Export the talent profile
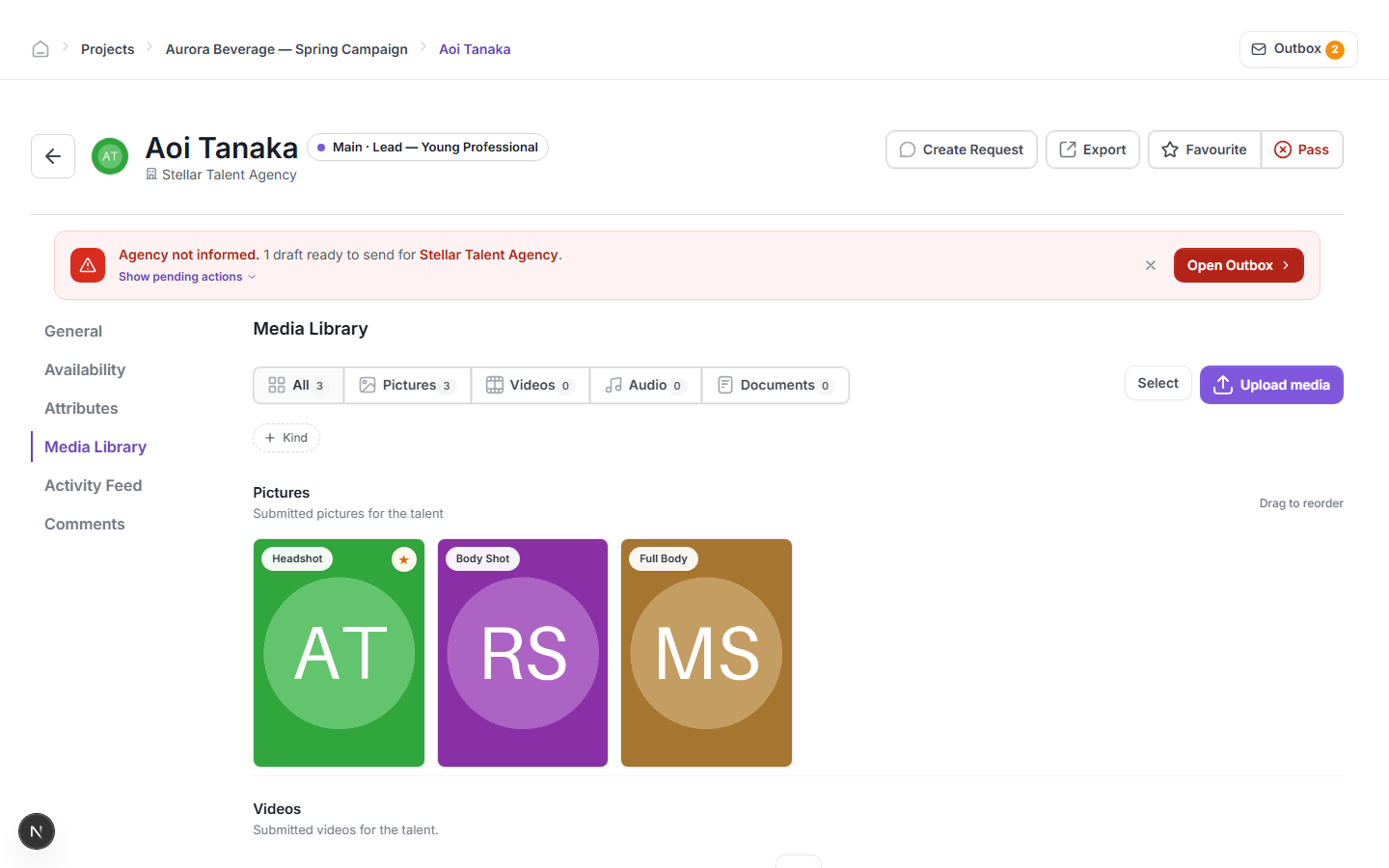The image size is (1389, 868). point(1093,149)
